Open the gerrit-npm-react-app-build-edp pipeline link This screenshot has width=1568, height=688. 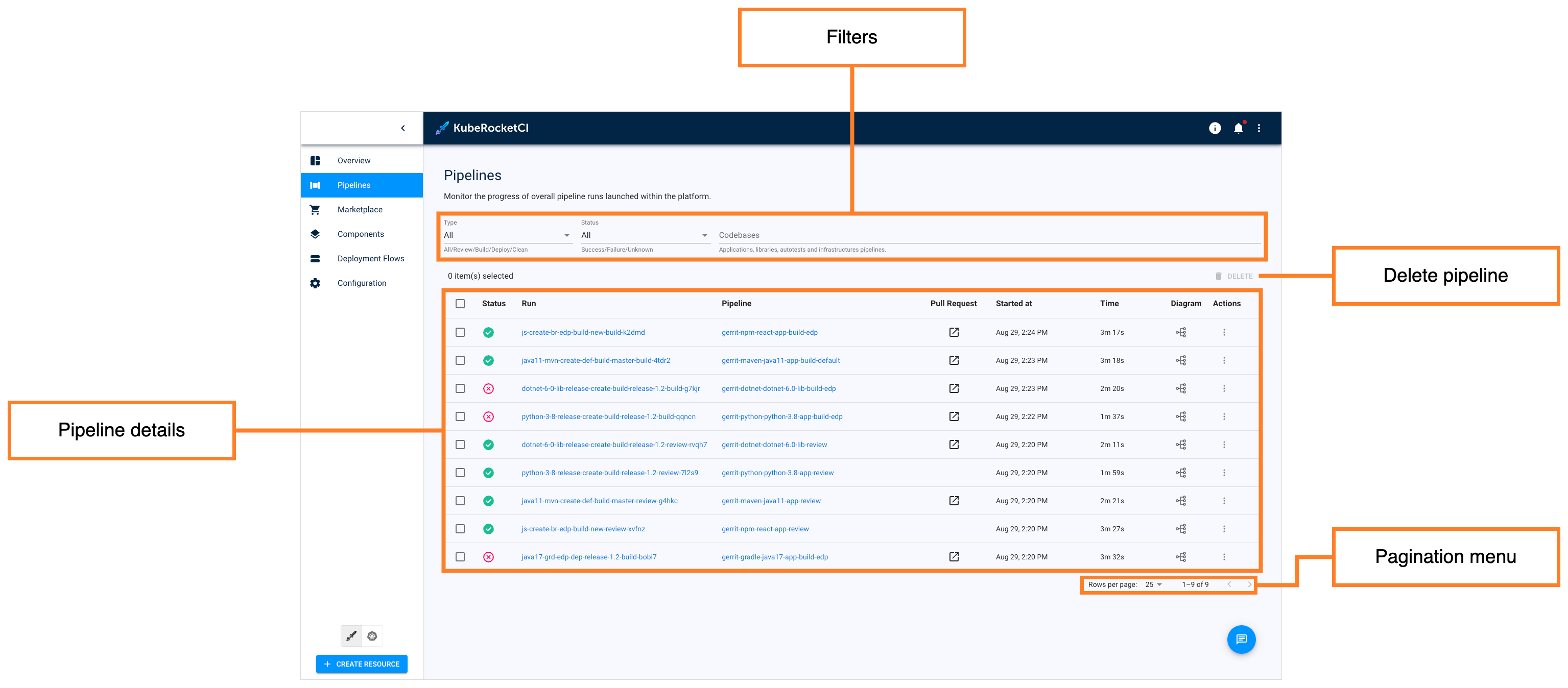(769, 332)
